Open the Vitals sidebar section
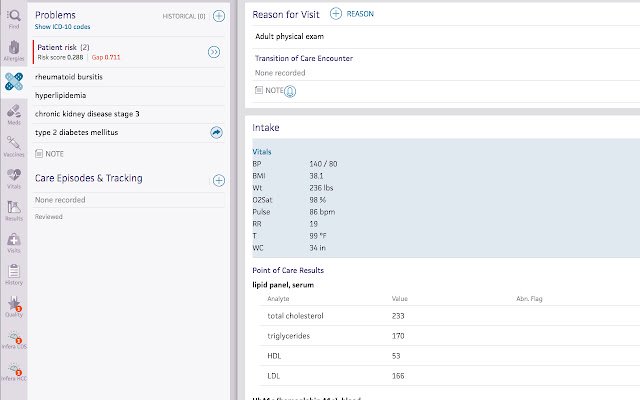Viewport: 640px width, 400px height. click(x=14, y=178)
